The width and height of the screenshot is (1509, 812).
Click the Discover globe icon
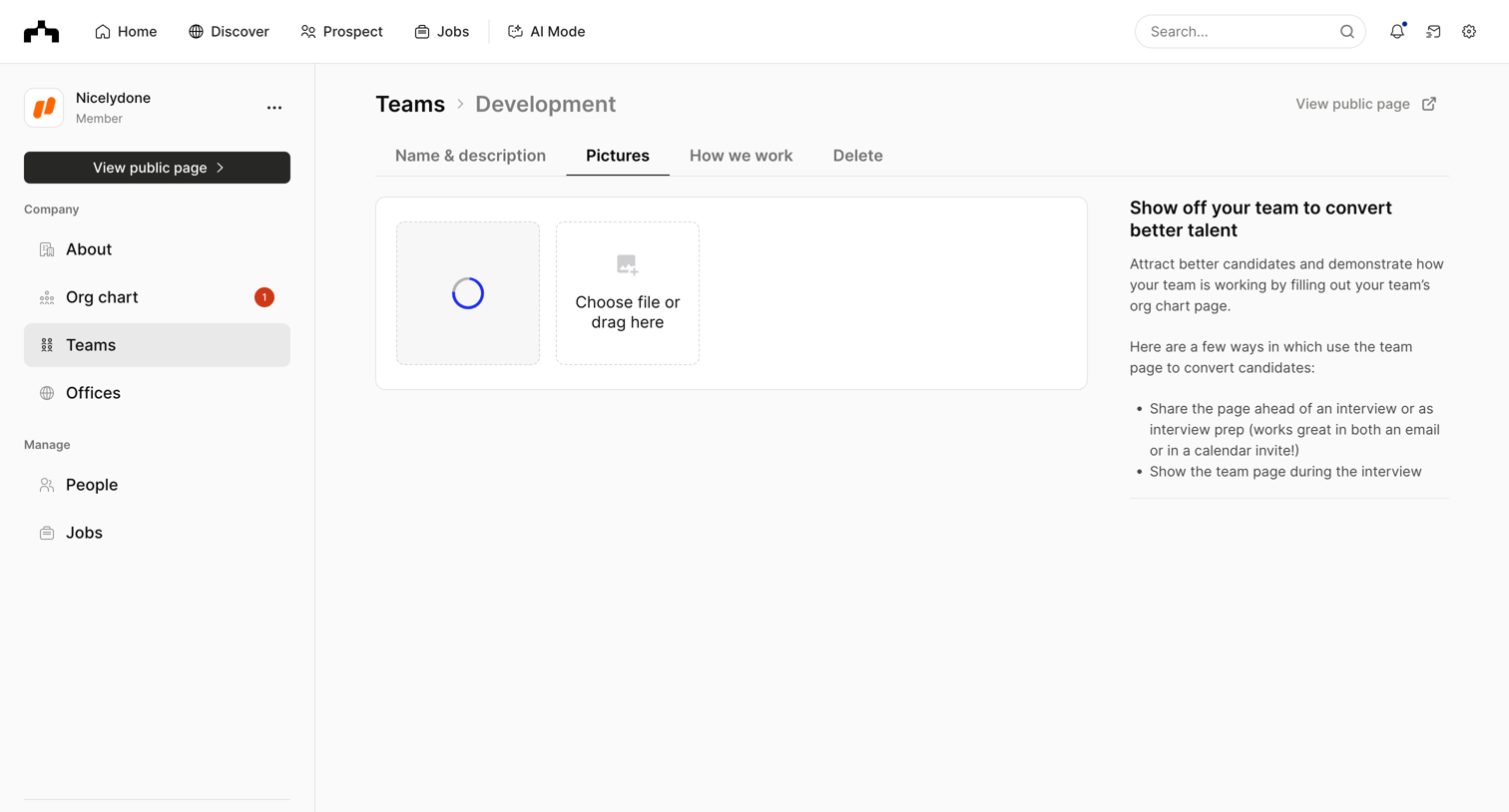(x=196, y=32)
